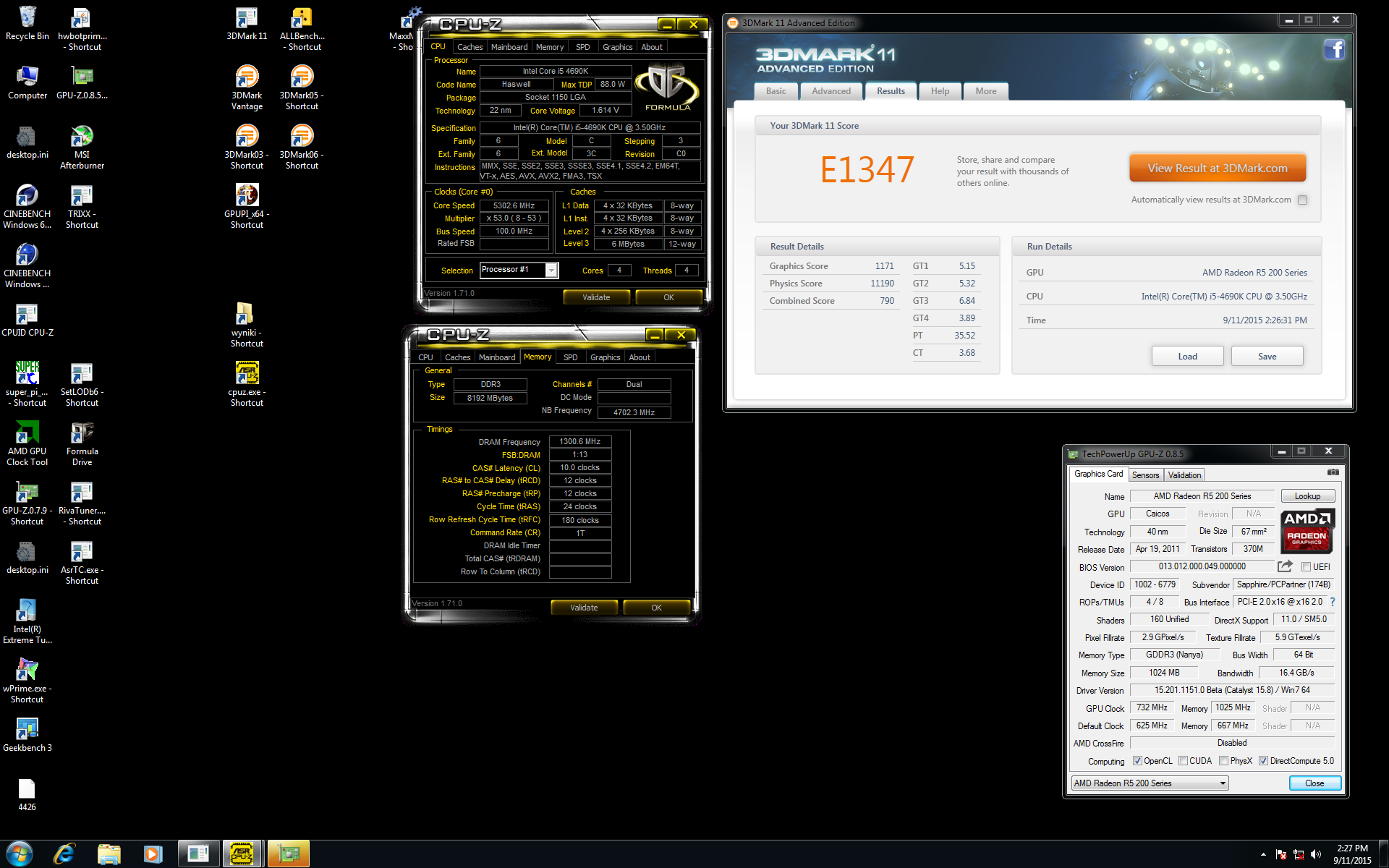Click GPU-Z BIOS export share icon

click(1285, 566)
